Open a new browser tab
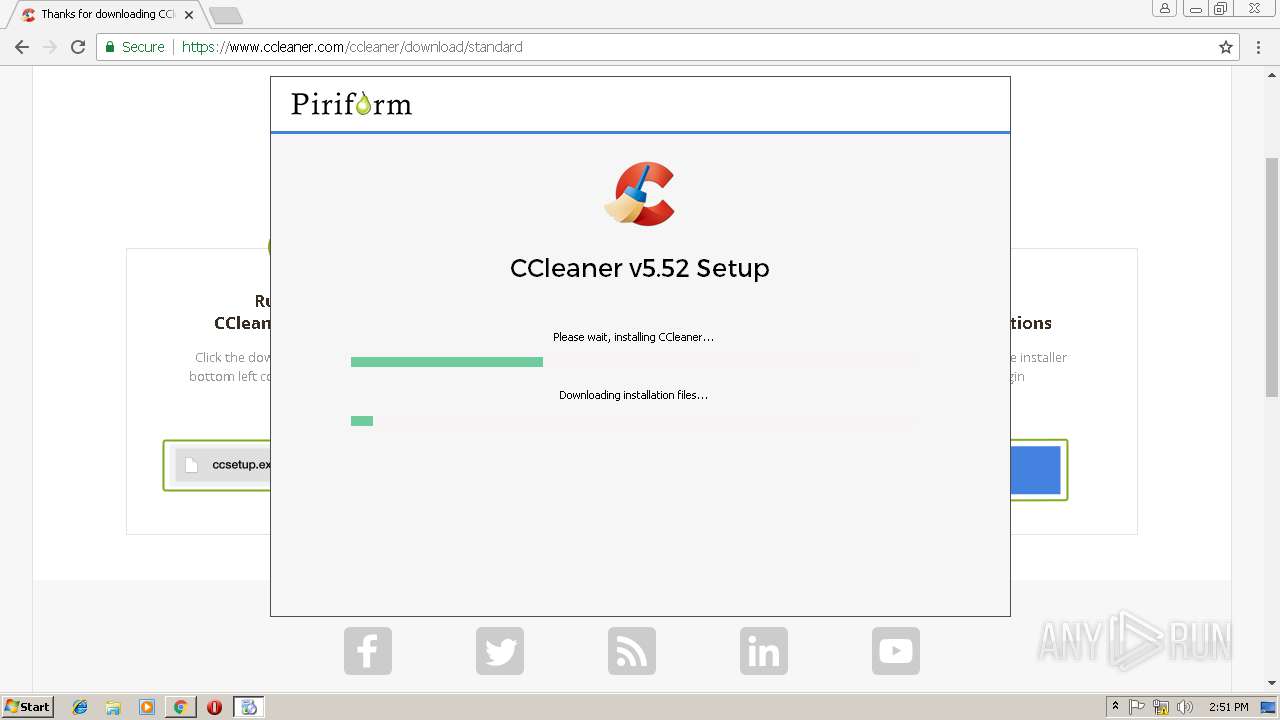This screenshot has width=1280, height=720. [x=226, y=16]
